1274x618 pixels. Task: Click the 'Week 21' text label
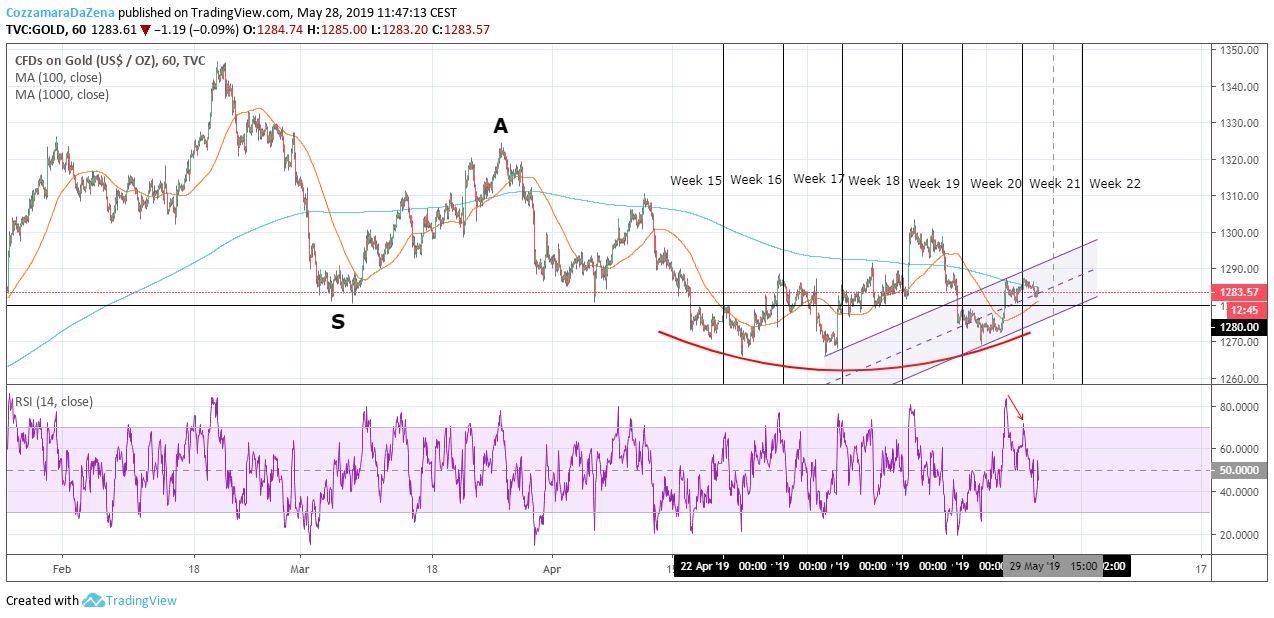1055,184
